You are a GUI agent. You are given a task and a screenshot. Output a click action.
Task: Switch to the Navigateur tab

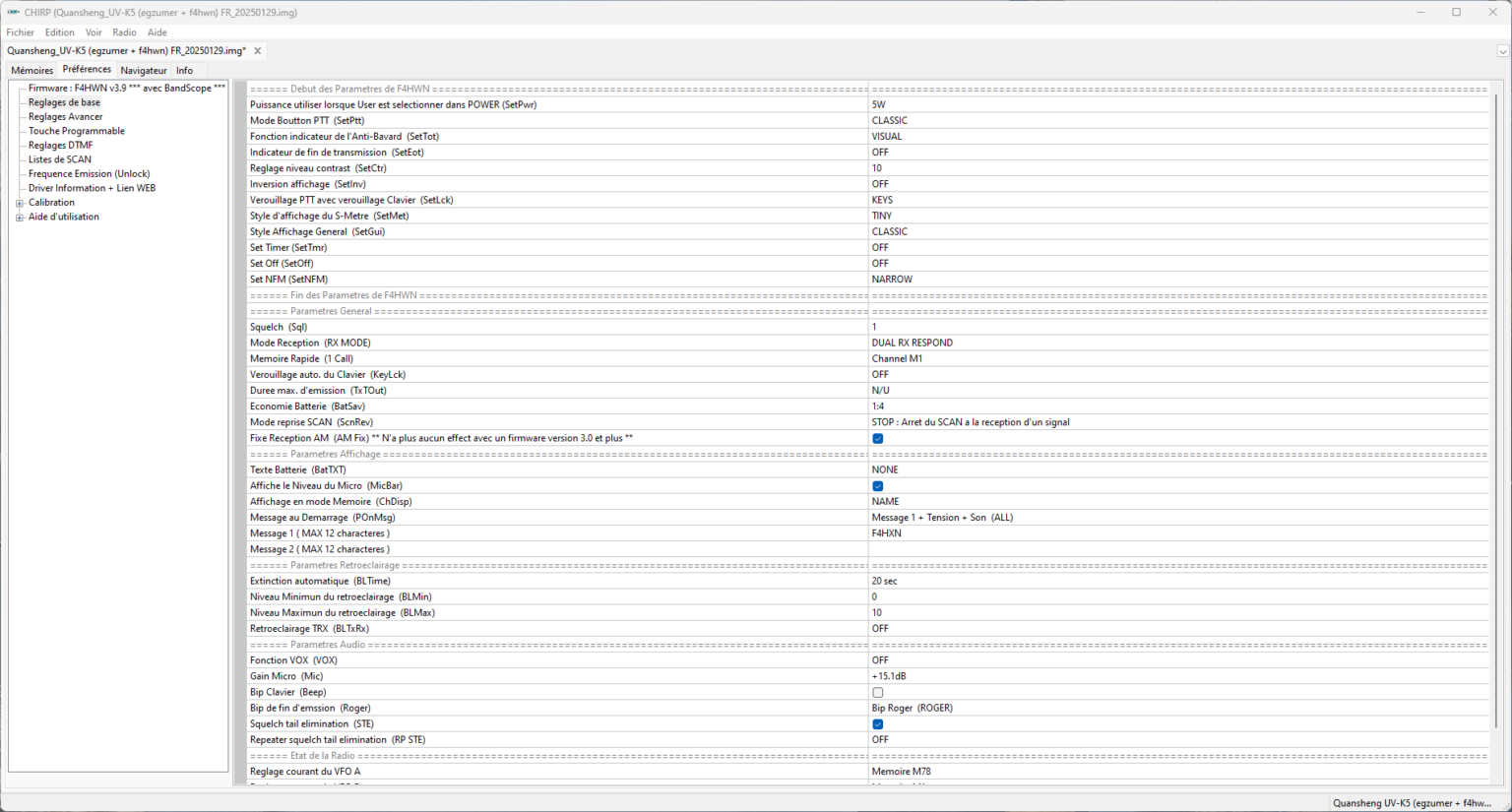(x=144, y=71)
